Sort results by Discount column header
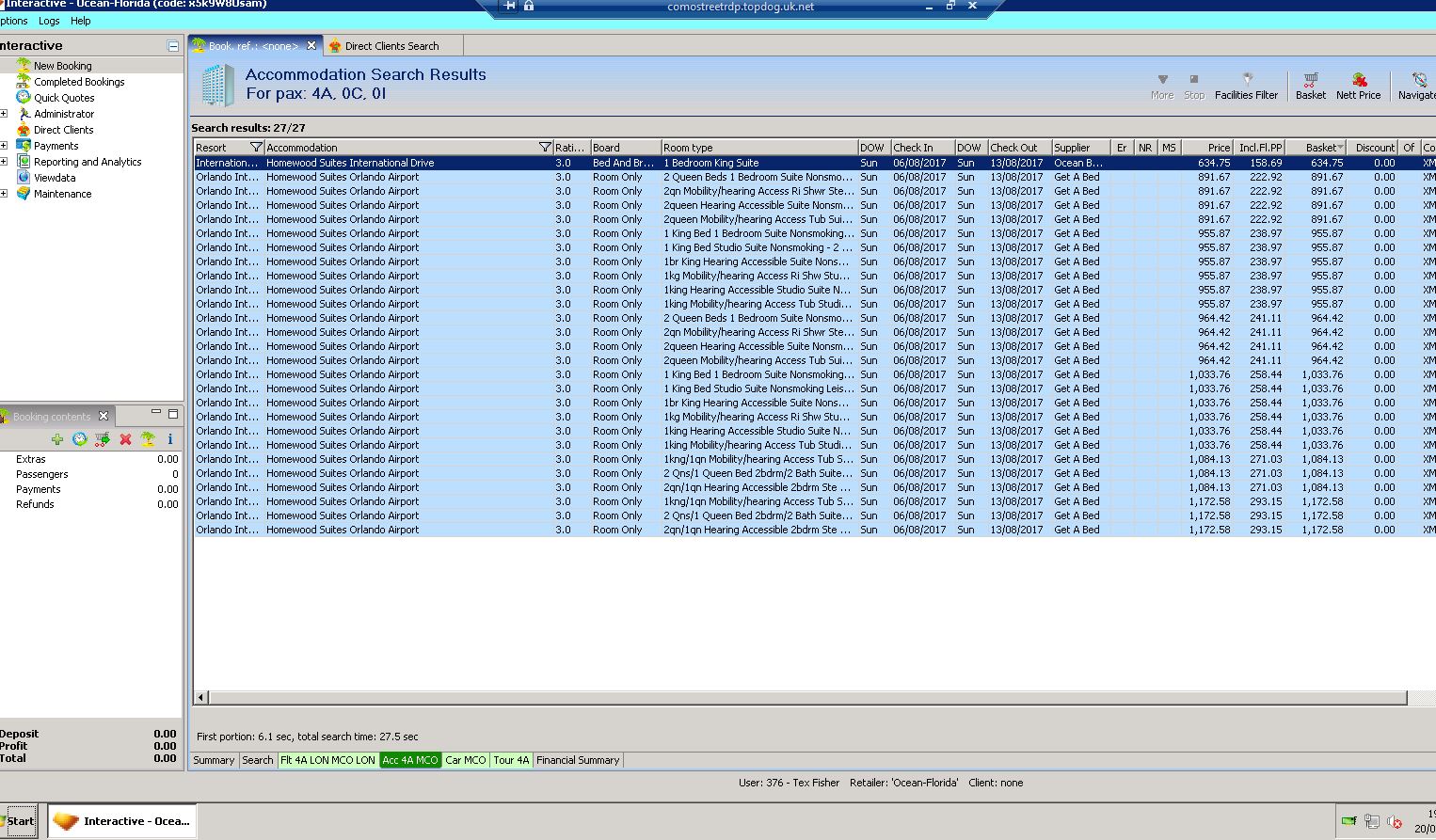 coord(1373,148)
